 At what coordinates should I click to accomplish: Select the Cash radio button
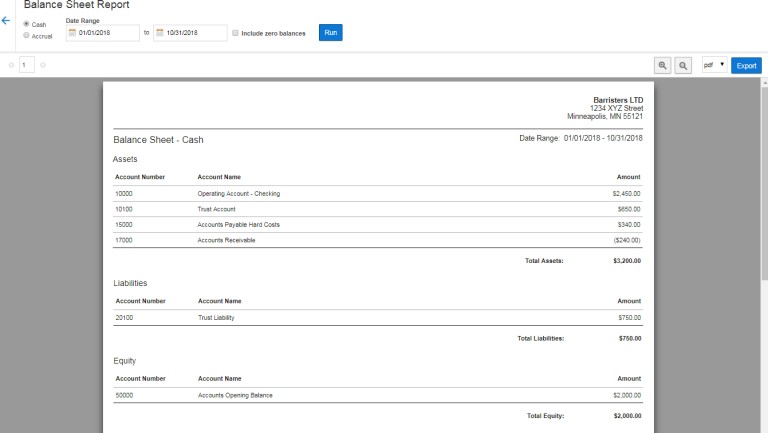click(x=26, y=24)
